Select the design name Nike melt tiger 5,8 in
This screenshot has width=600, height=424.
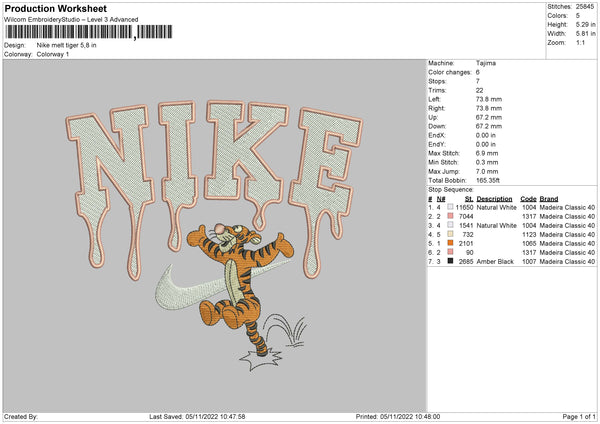[66, 45]
